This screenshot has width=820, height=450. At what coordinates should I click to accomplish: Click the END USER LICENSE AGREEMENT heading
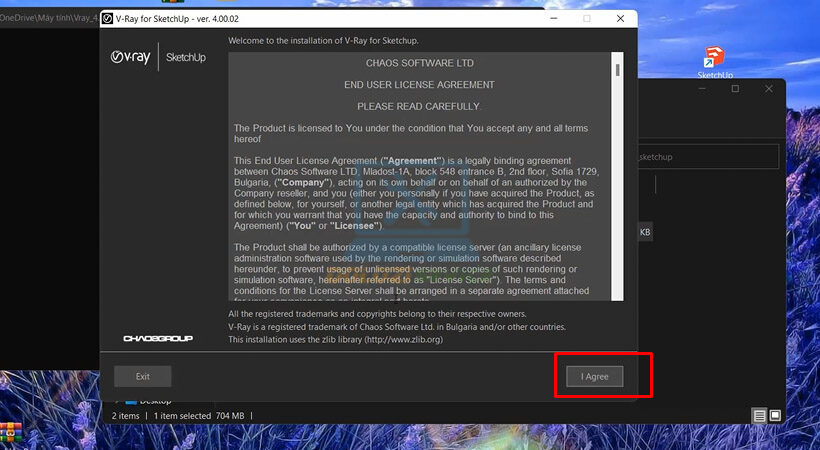pyautogui.click(x=418, y=84)
